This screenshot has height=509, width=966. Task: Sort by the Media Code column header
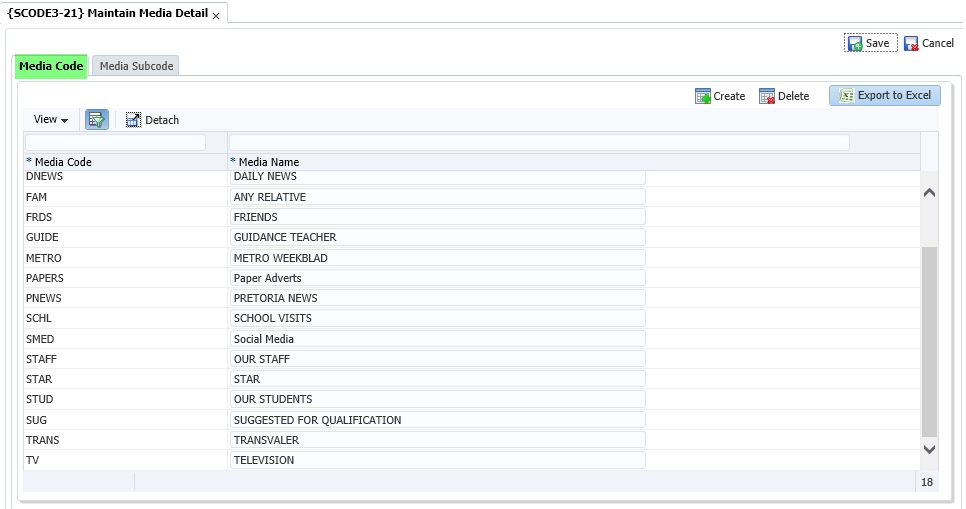(62, 162)
